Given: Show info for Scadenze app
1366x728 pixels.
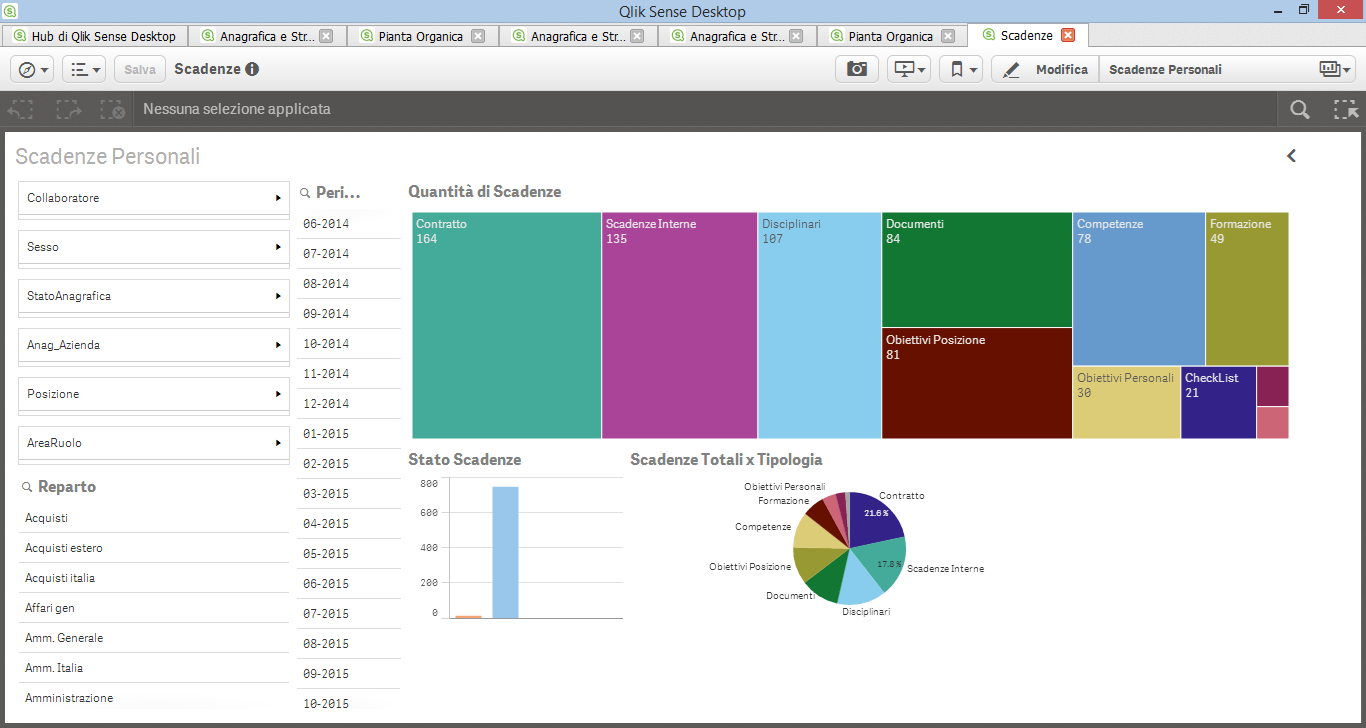Looking at the screenshot, I should (x=252, y=69).
